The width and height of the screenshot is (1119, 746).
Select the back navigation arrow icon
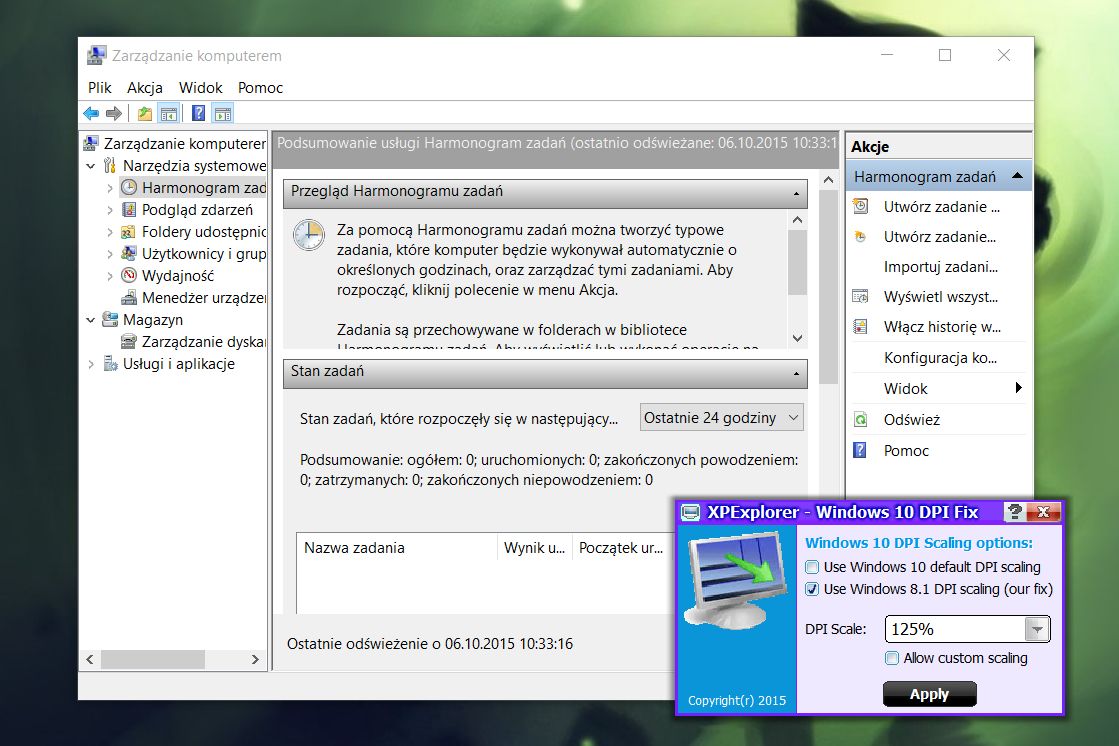pyautogui.click(x=92, y=113)
